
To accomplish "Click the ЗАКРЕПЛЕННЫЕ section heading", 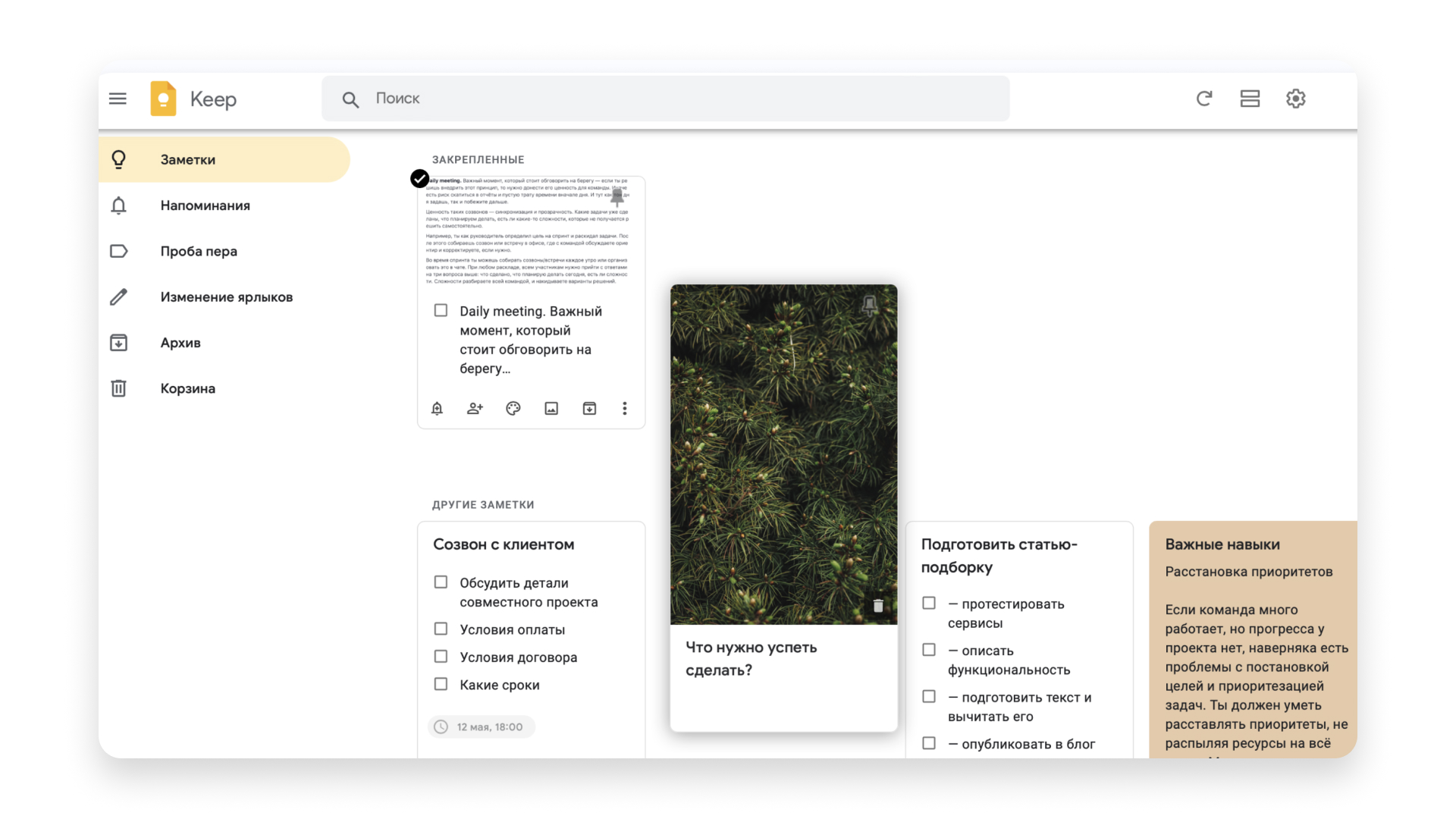I will click(478, 160).
